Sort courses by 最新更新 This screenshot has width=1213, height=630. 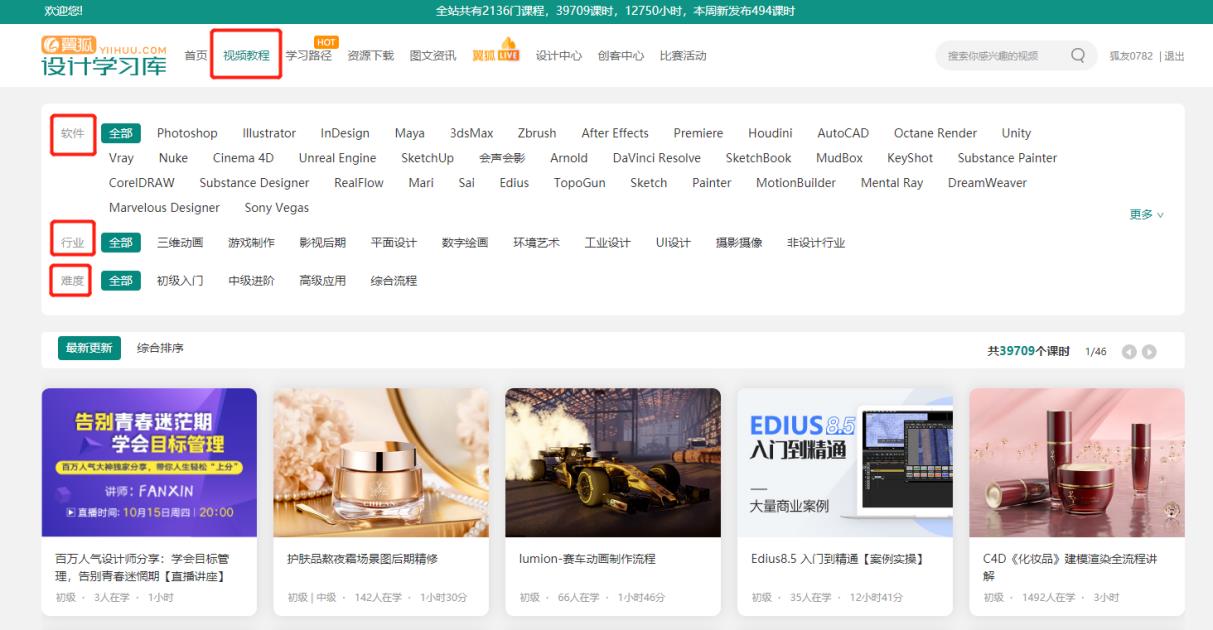[x=89, y=348]
